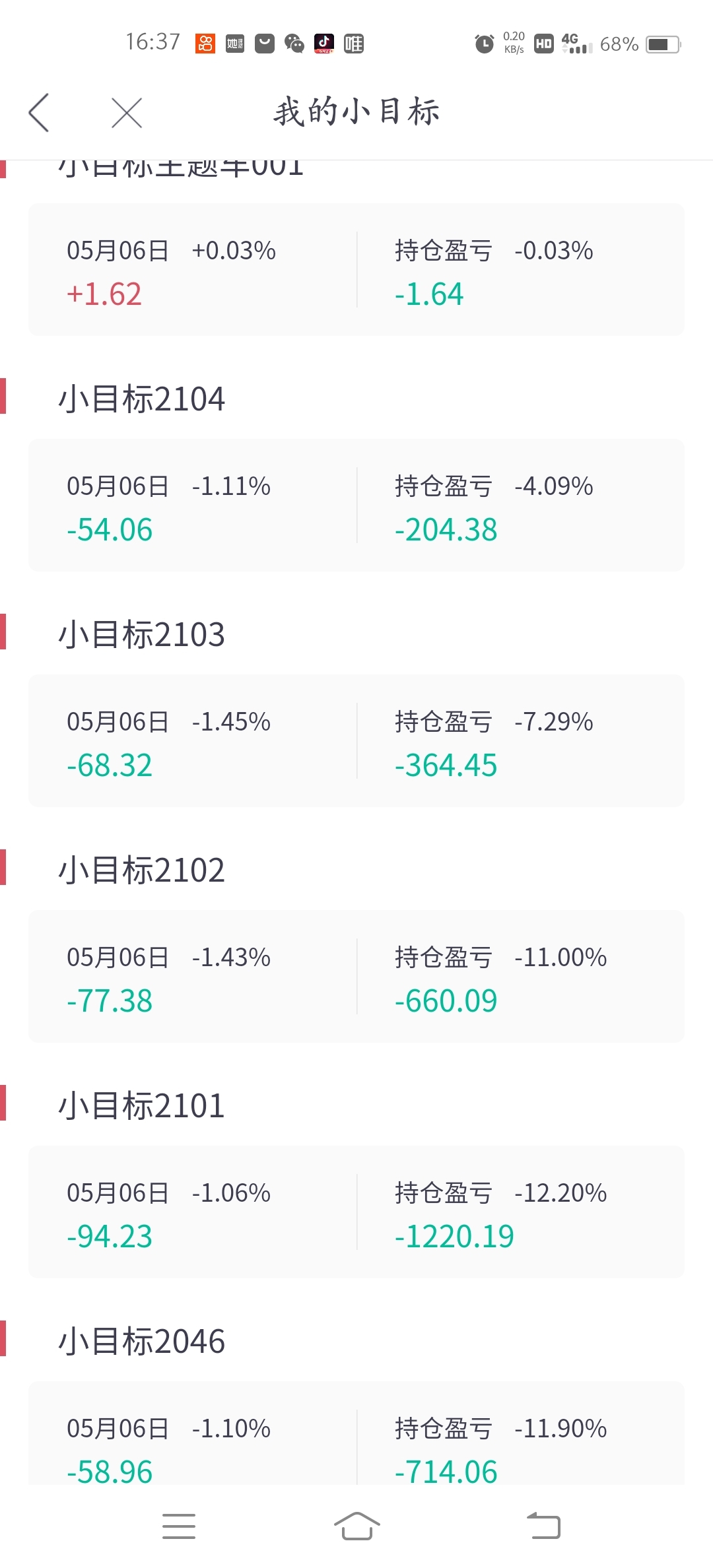The height and width of the screenshot is (1568, 713).
Task: Open the 小目标2046 heading
Action: pos(142,1342)
